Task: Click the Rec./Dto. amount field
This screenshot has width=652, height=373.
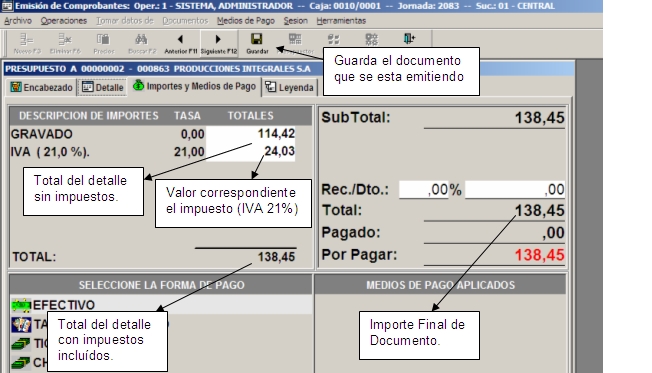Action: coord(515,190)
